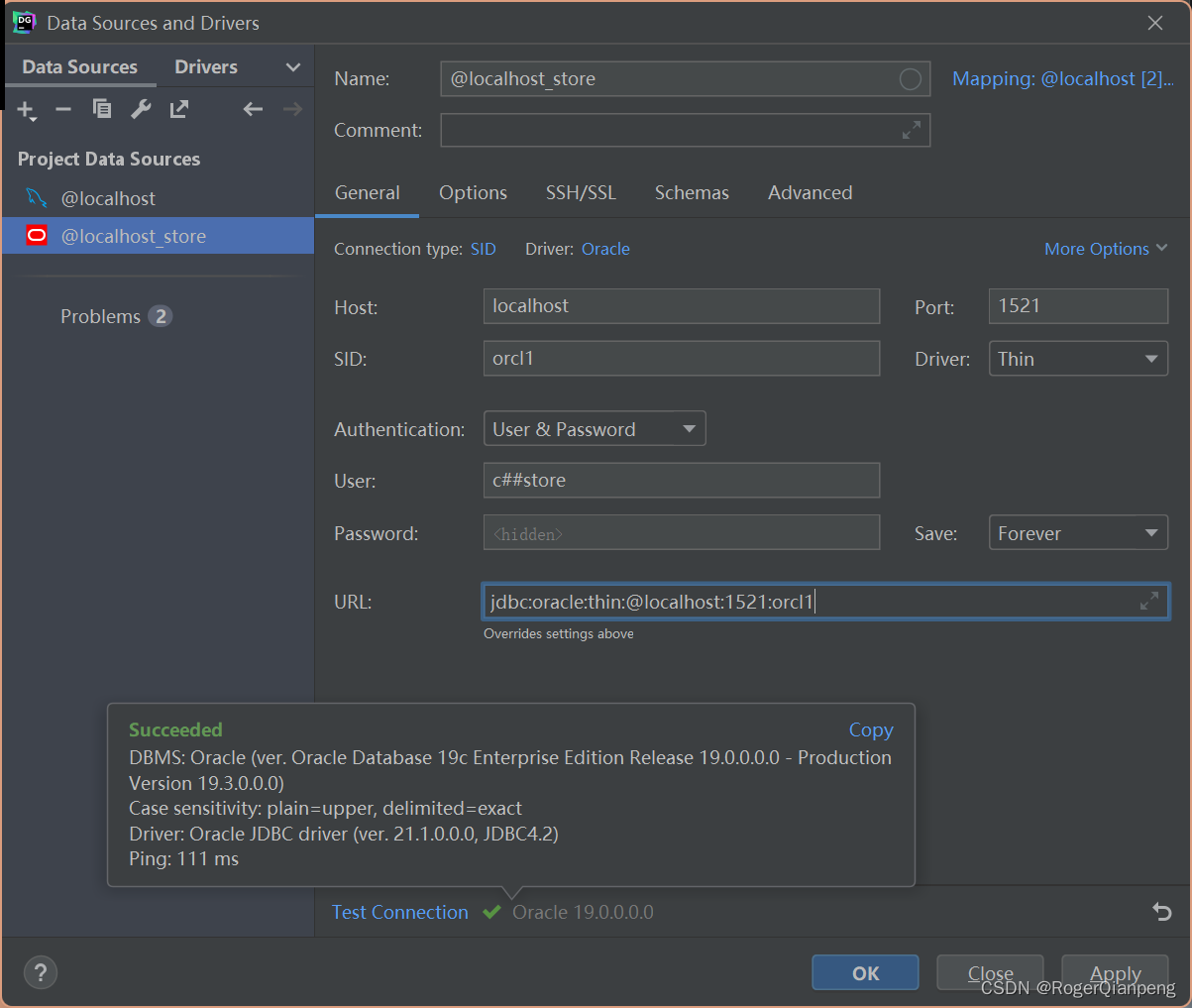Click the Make Global export icon

point(179,109)
